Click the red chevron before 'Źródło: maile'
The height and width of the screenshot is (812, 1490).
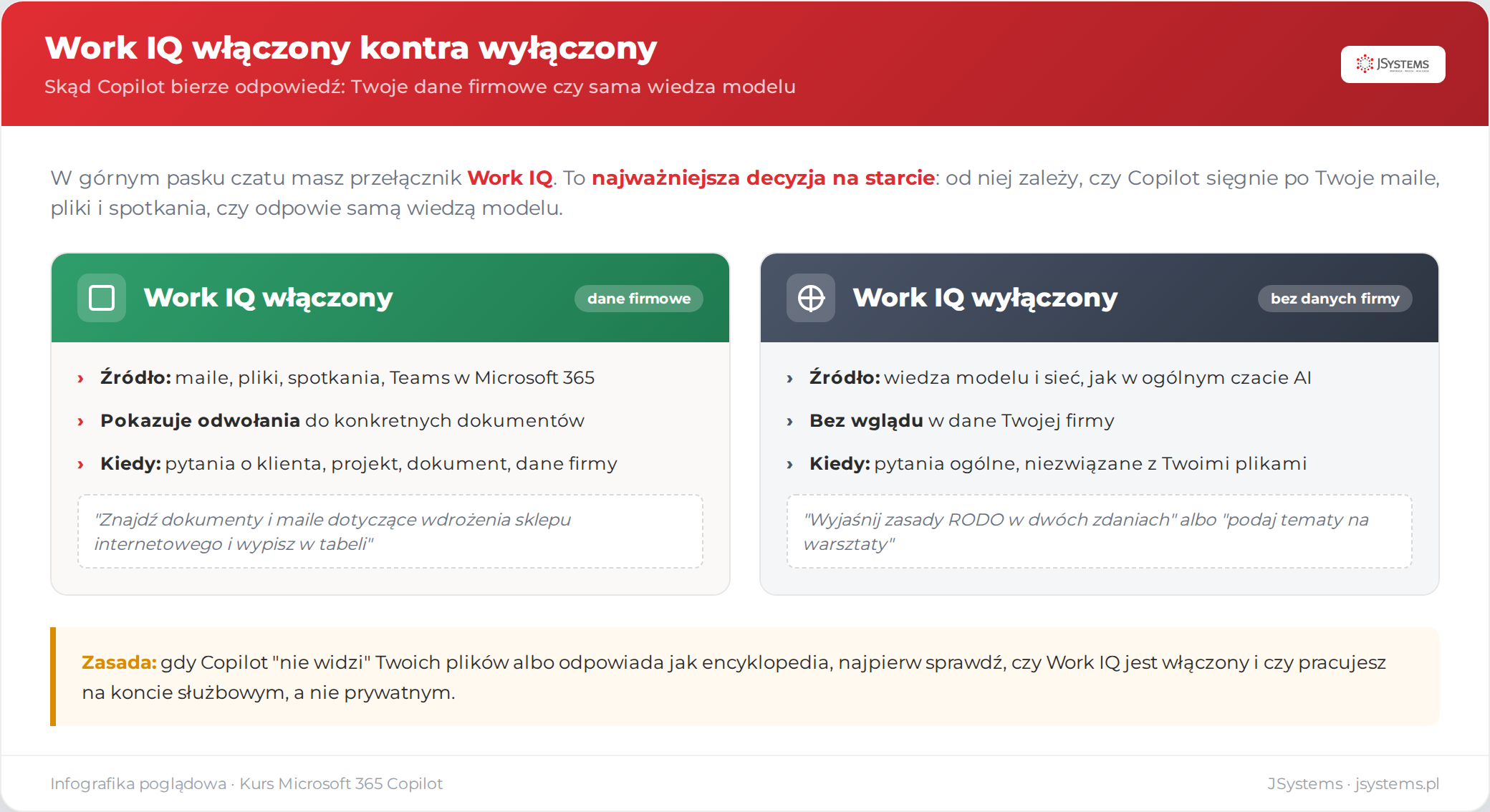(x=80, y=379)
